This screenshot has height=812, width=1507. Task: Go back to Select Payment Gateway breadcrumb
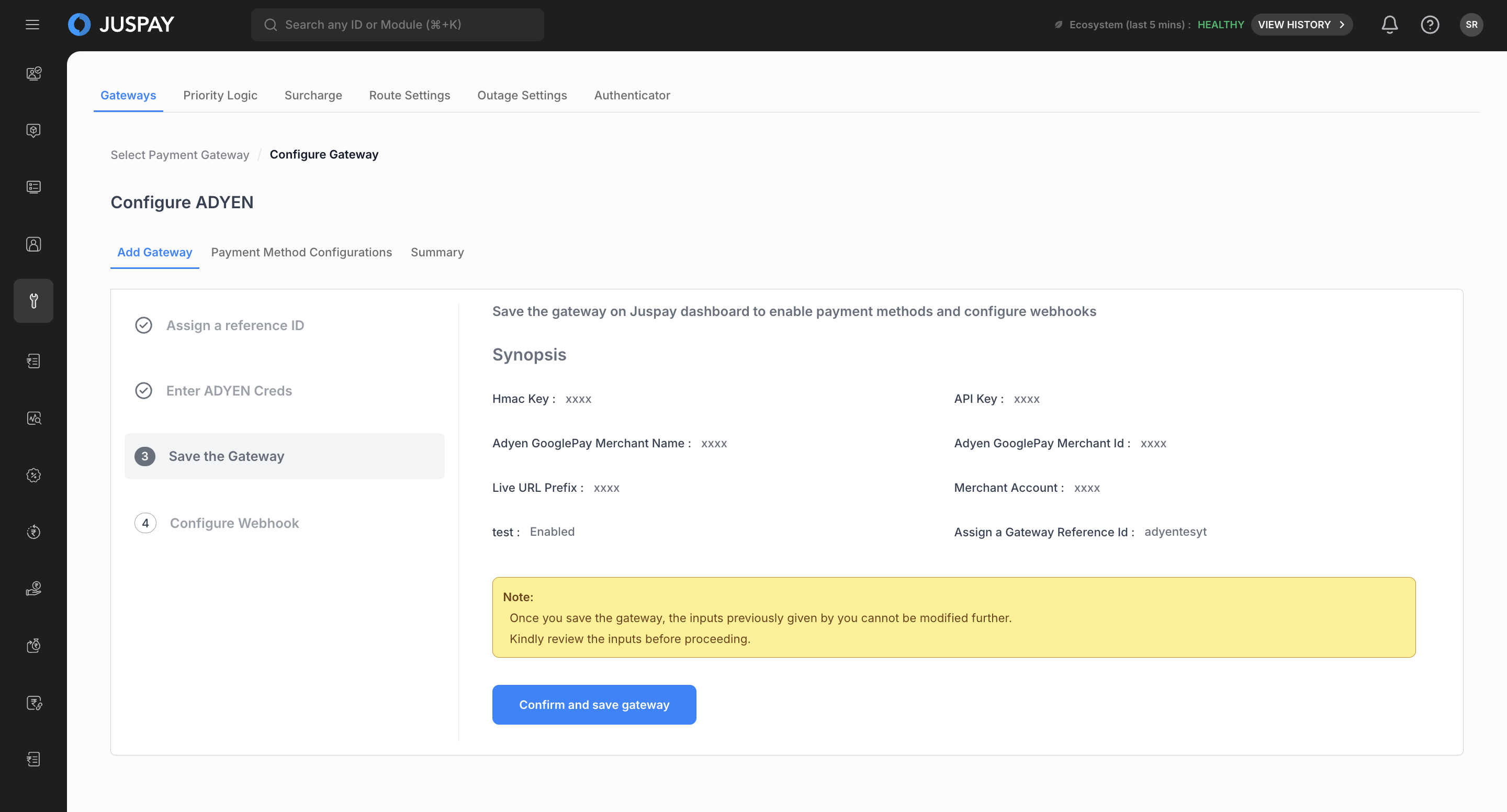(x=179, y=155)
